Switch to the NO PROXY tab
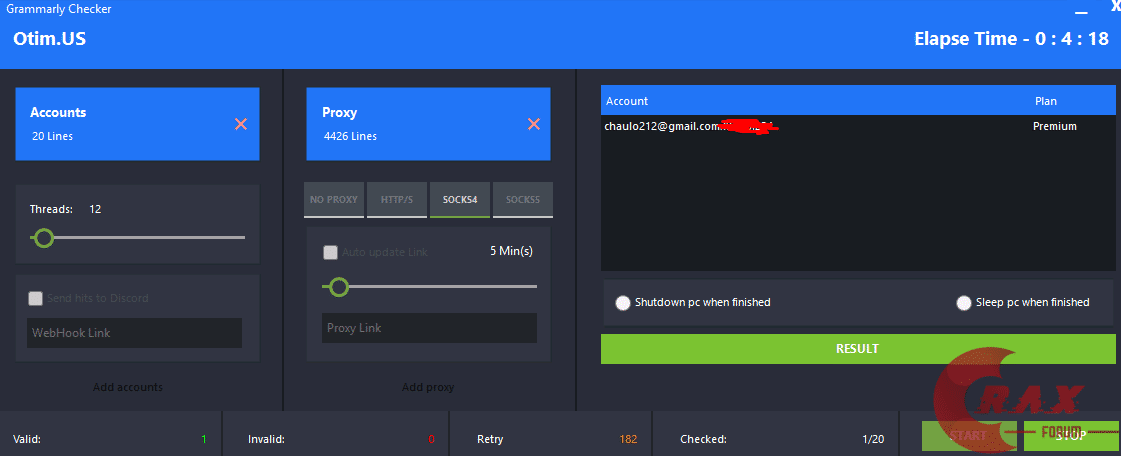1121x456 pixels. tap(334, 200)
